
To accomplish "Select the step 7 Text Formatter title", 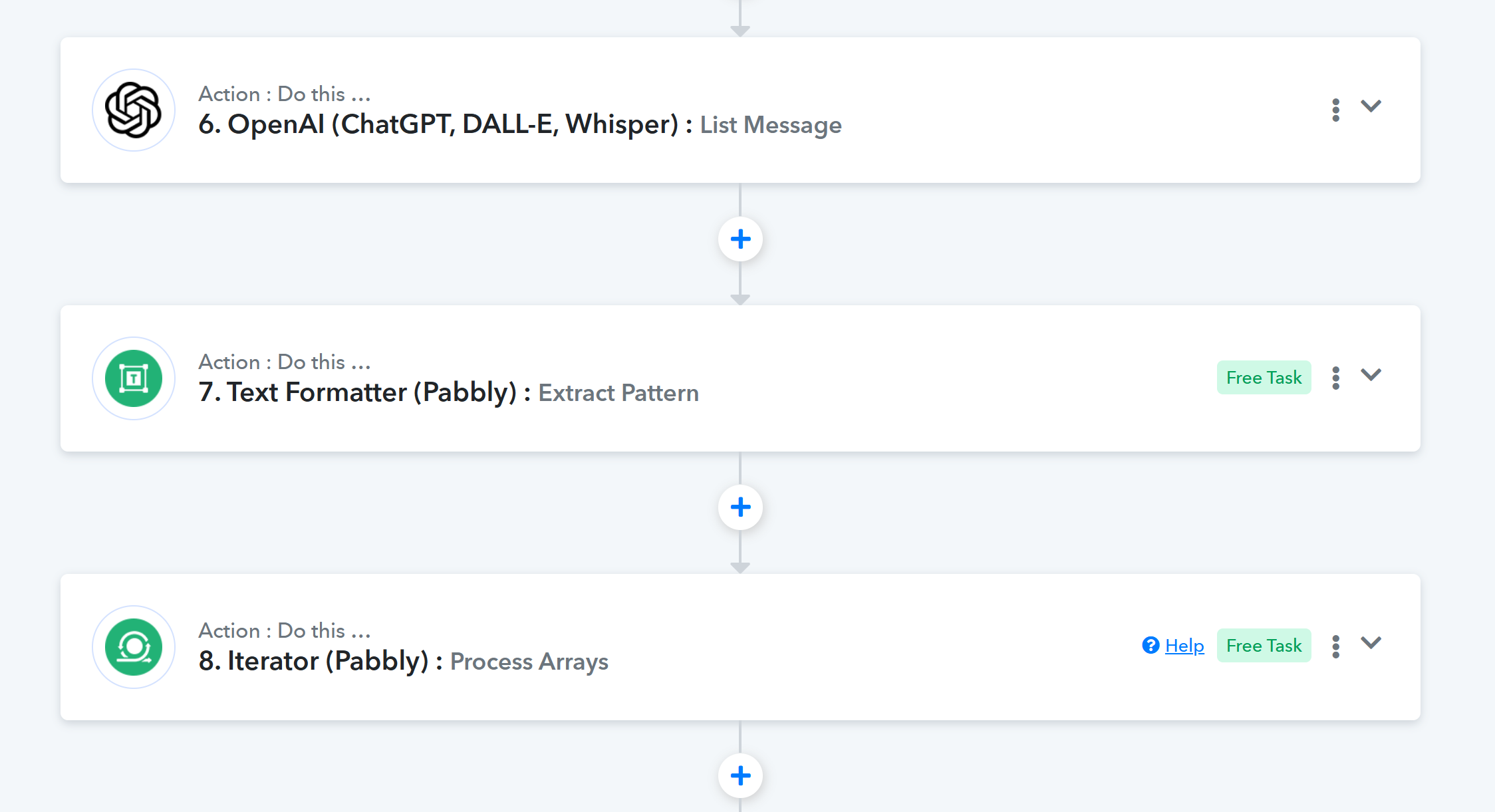I will (x=358, y=392).
